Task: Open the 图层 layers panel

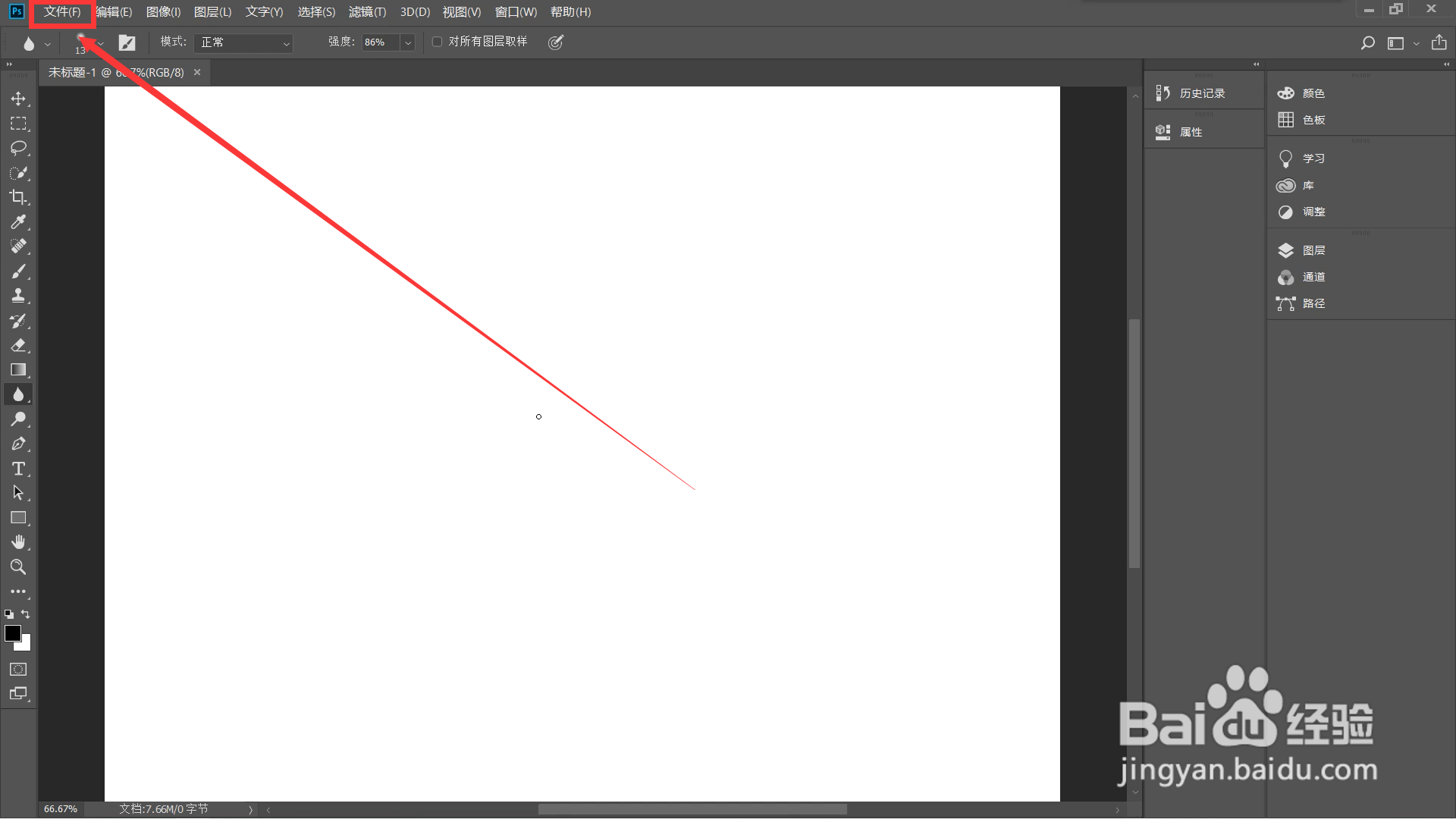Action: (1313, 250)
